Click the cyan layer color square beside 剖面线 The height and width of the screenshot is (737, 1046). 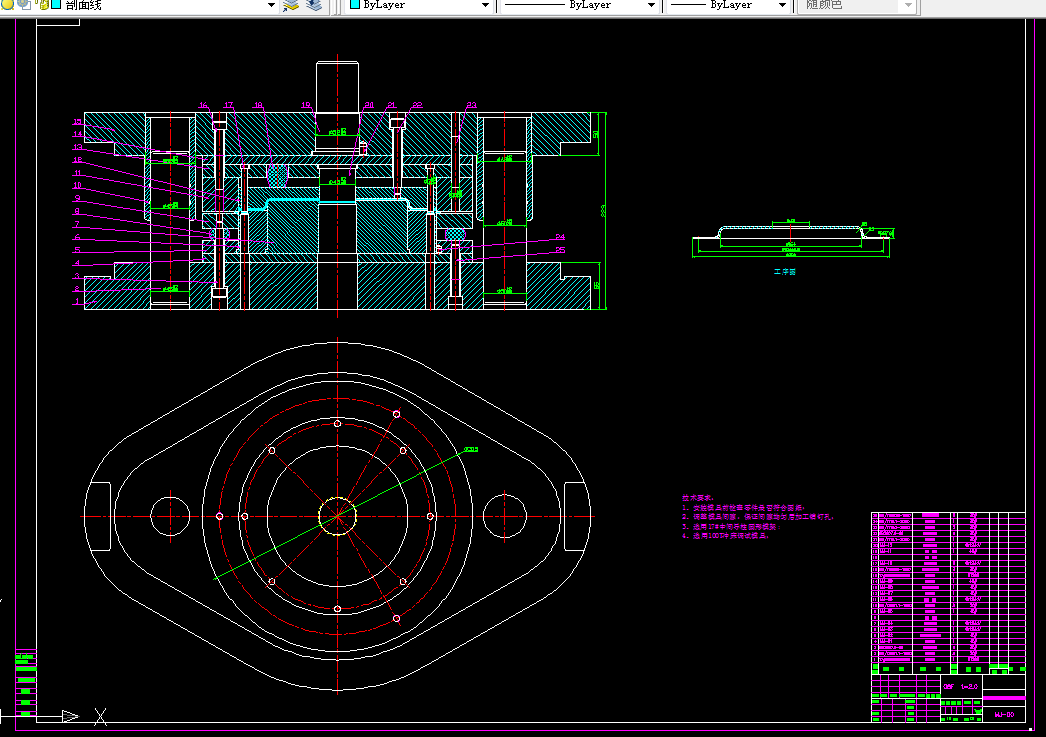[56, 5]
